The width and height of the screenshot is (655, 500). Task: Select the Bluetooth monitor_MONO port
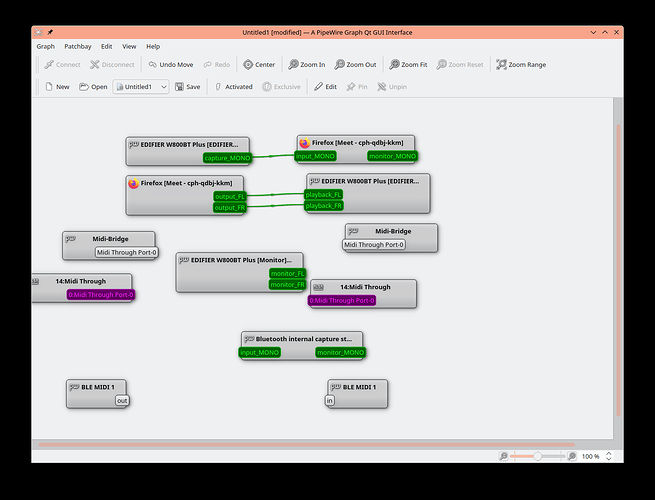[340, 353]
